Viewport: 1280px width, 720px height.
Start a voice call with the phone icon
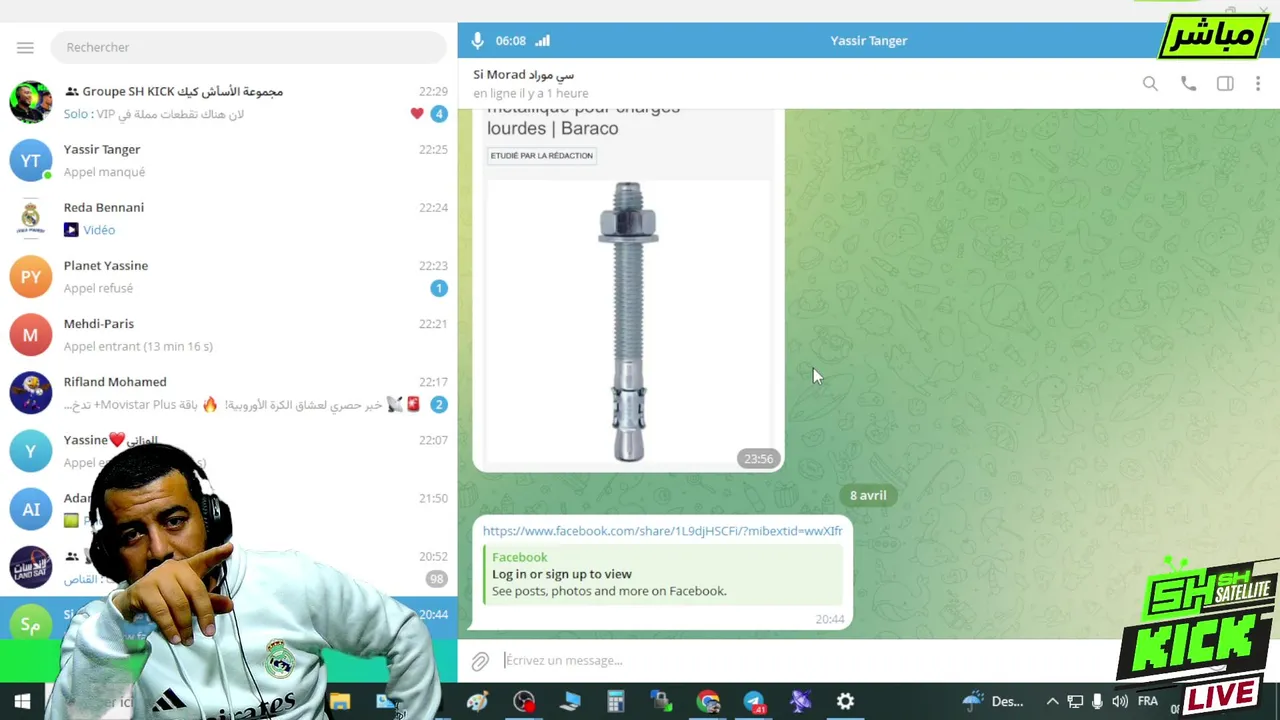(x=1188, y=84)
